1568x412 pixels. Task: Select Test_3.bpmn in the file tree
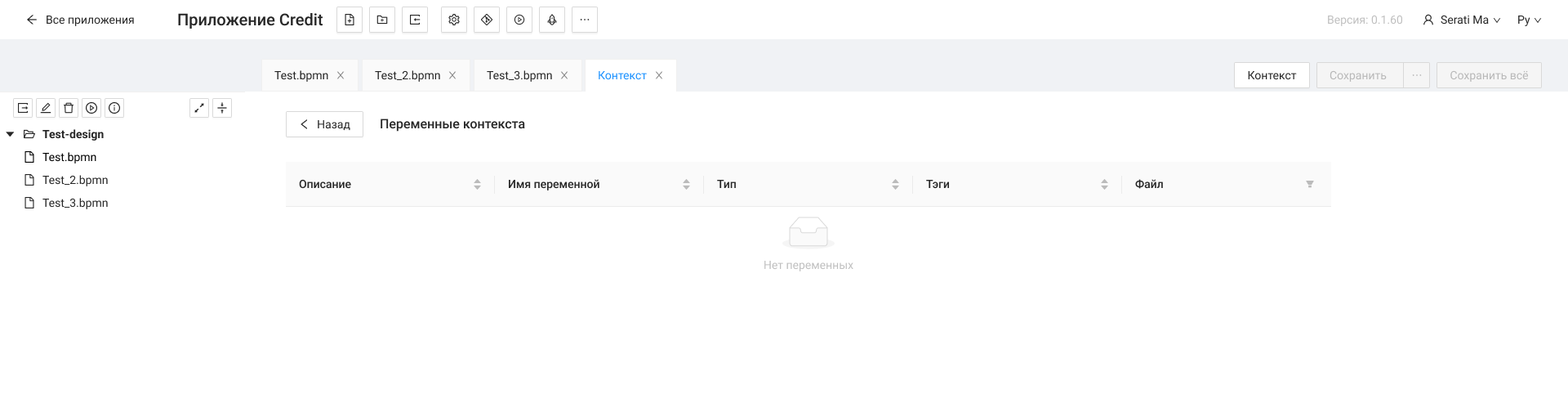[75, 203]
